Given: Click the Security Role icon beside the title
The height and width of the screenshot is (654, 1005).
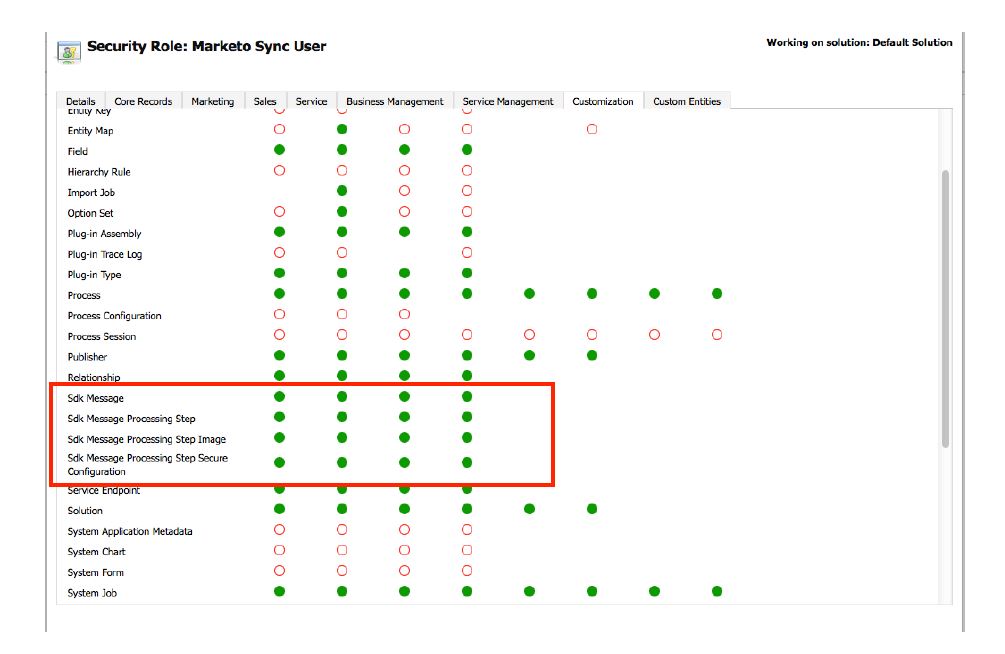Looking at the screenshot, I should point(68,50).
